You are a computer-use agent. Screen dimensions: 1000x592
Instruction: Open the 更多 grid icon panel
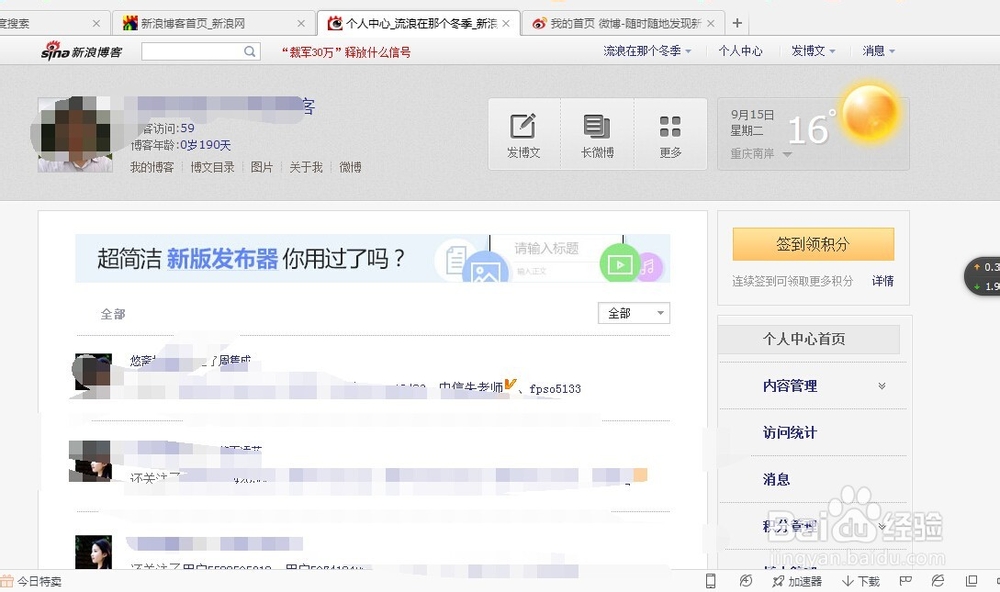(x=670, y=126)
